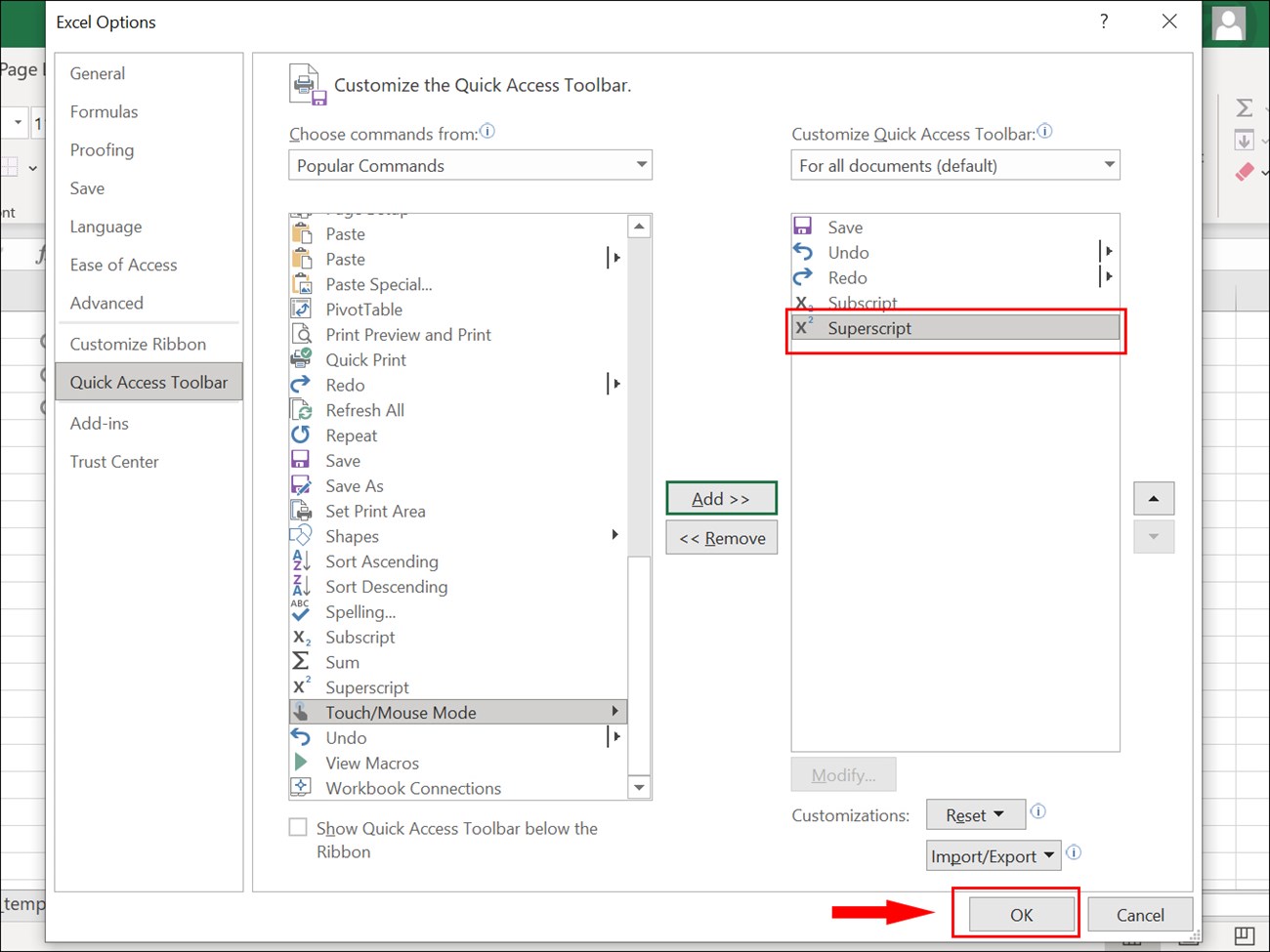Click the Spelling checkmark icon

301,611
